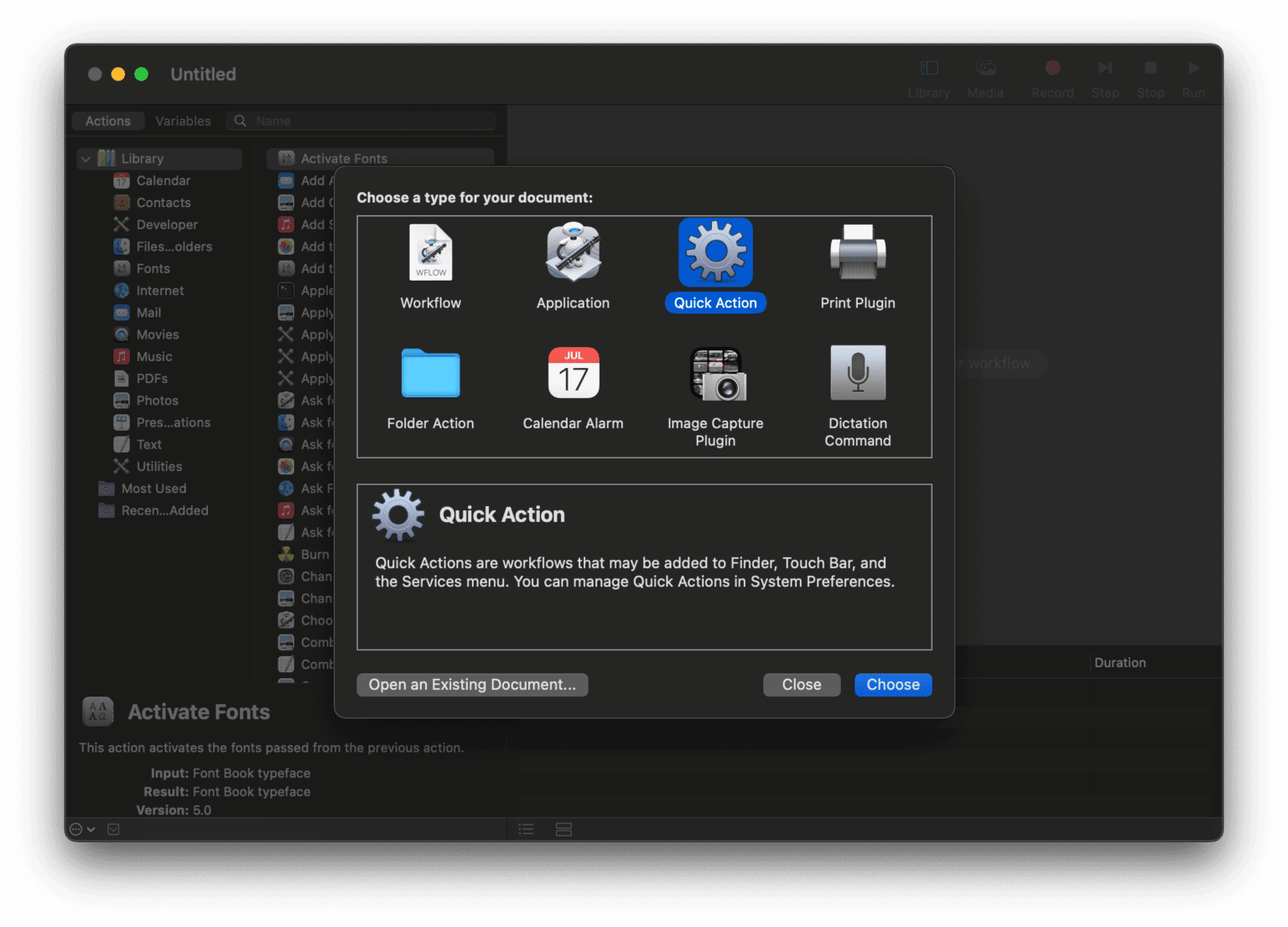Viewport: 1288px width, 927px height.
Task: Click the Name search field
Action: 369,121
